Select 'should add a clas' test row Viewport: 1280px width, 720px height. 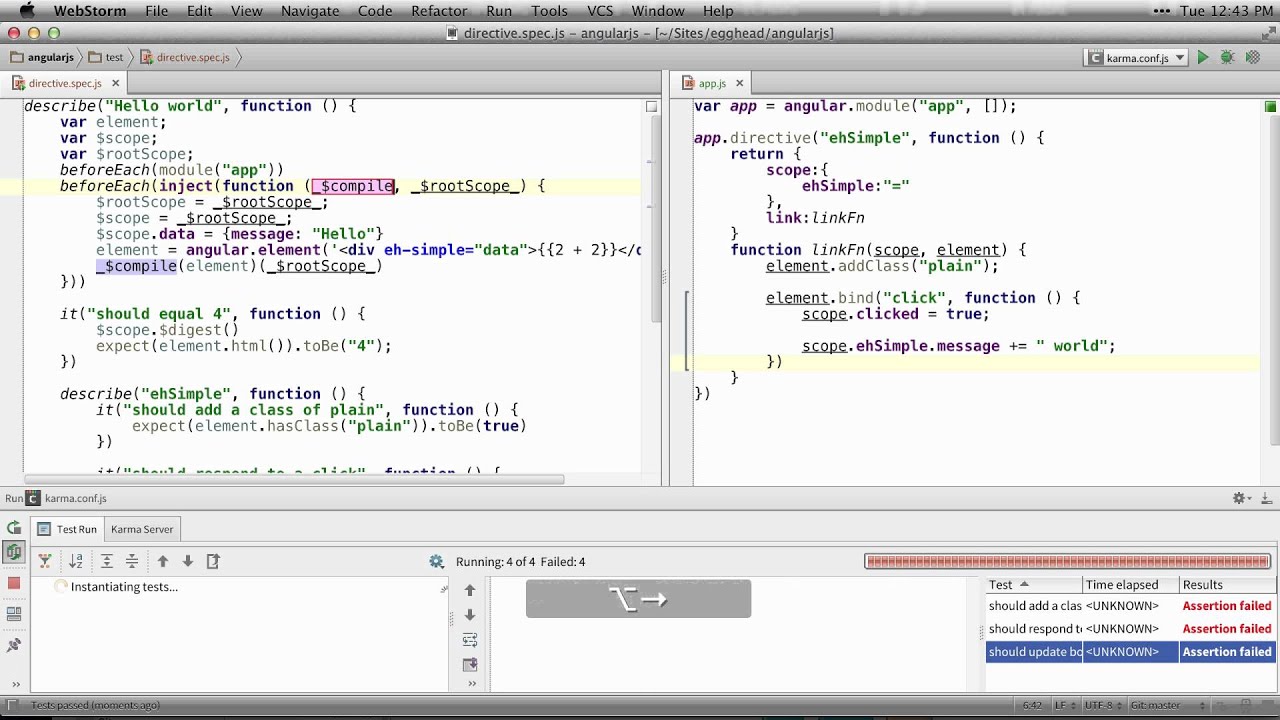(x=1130, y=606)
